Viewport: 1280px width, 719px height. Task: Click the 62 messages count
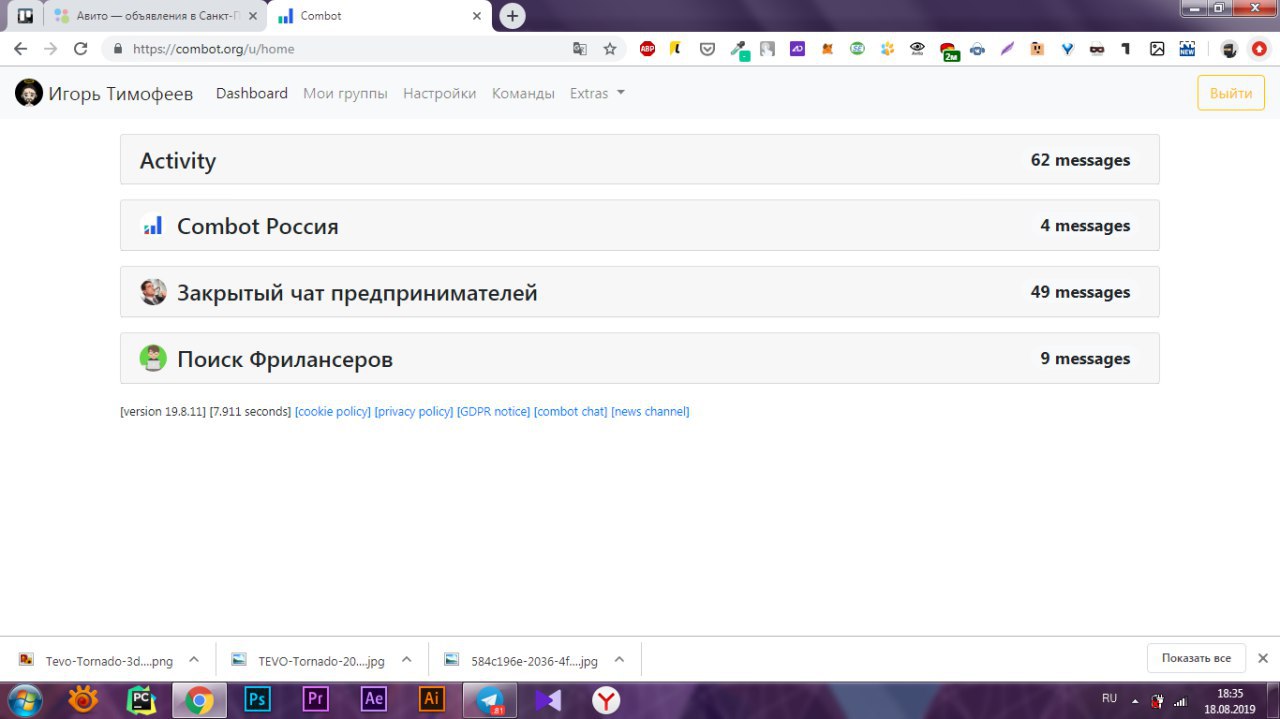(x=1081, y=160)
